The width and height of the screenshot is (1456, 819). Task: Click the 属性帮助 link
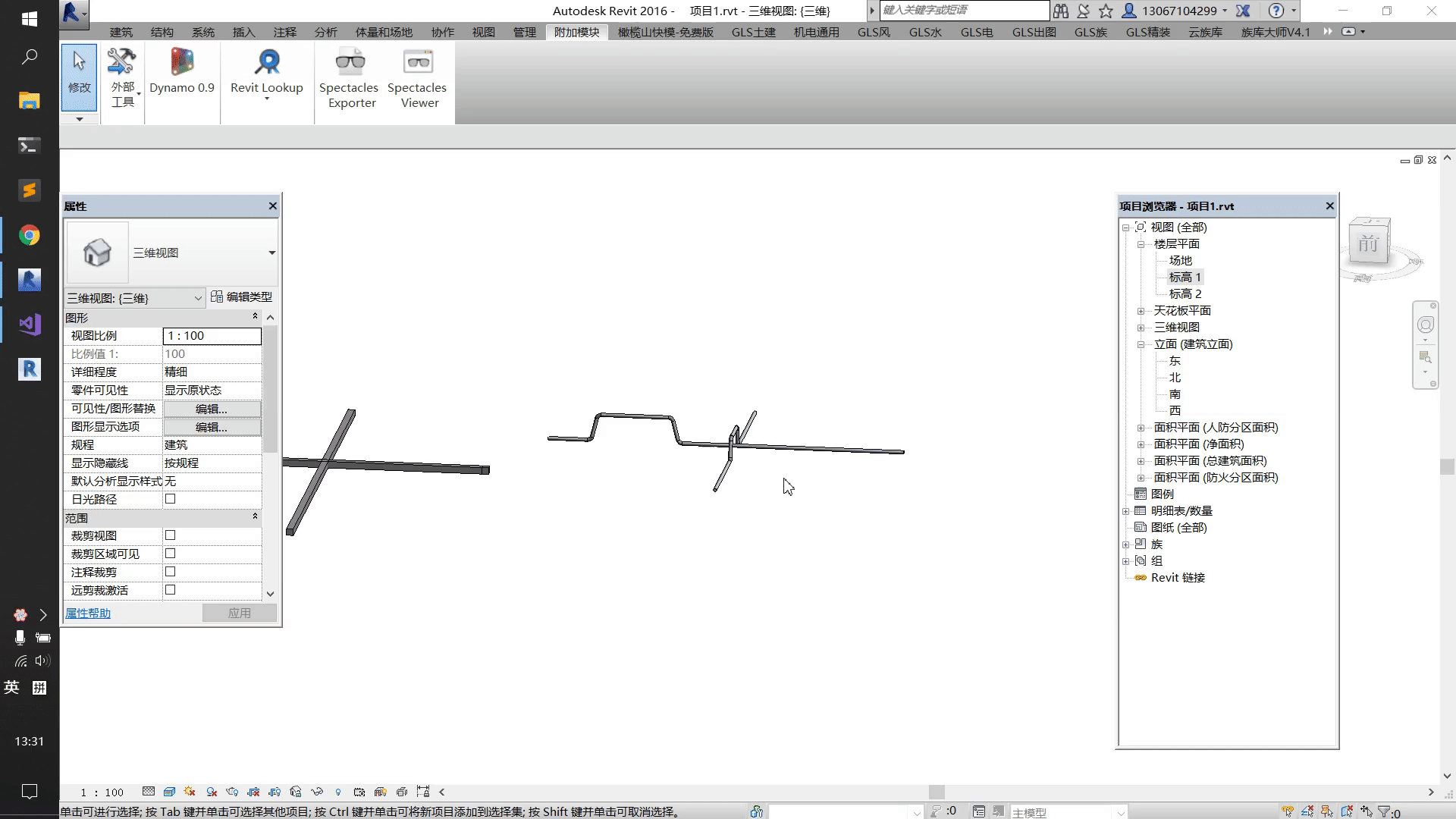87,613
